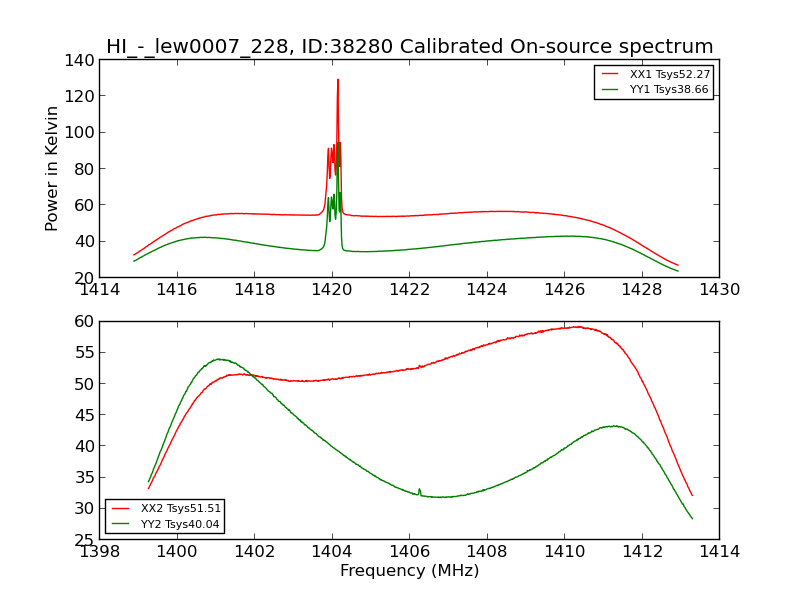This screenshot has width=800, height=600.
Task: Click the red line sample in XX1 legend
Action: tap(610, 74)
